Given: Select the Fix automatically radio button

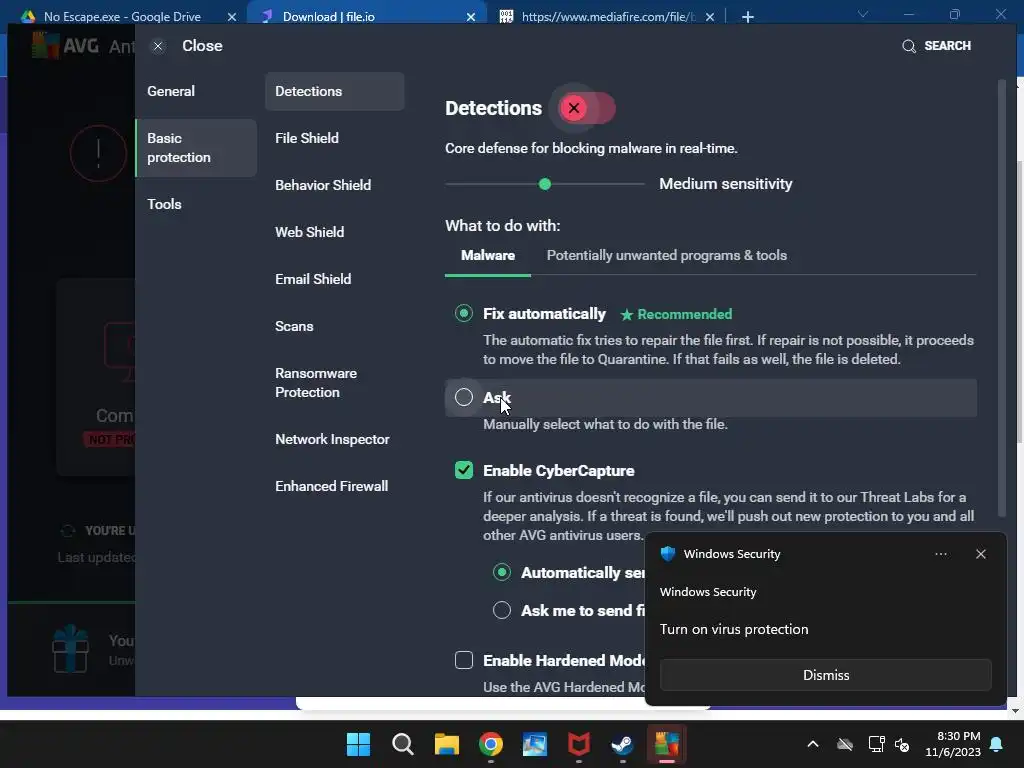Looking at the screenshot, I should tap(464, 313).
